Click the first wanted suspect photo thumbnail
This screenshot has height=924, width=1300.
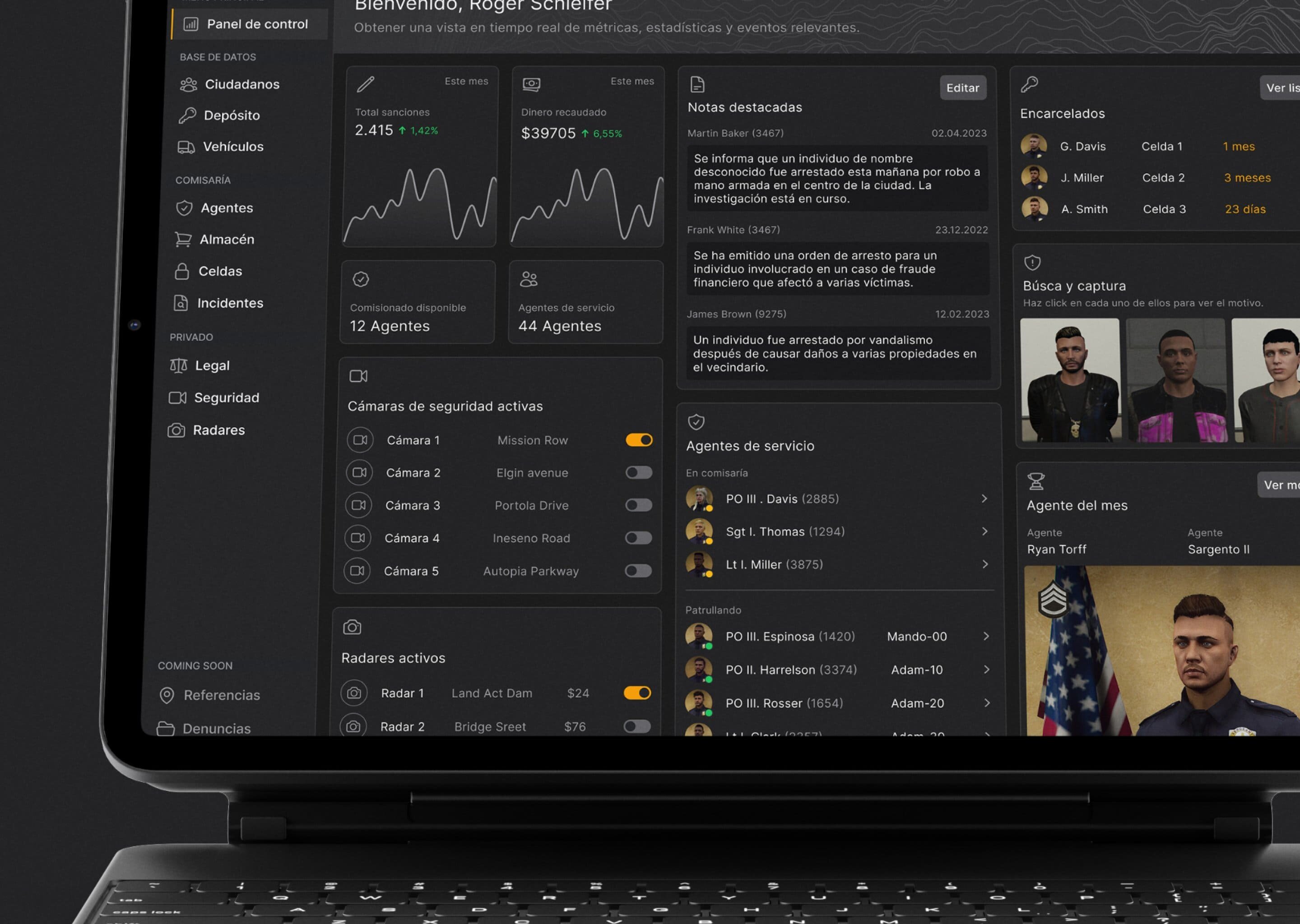point(1069,380)
